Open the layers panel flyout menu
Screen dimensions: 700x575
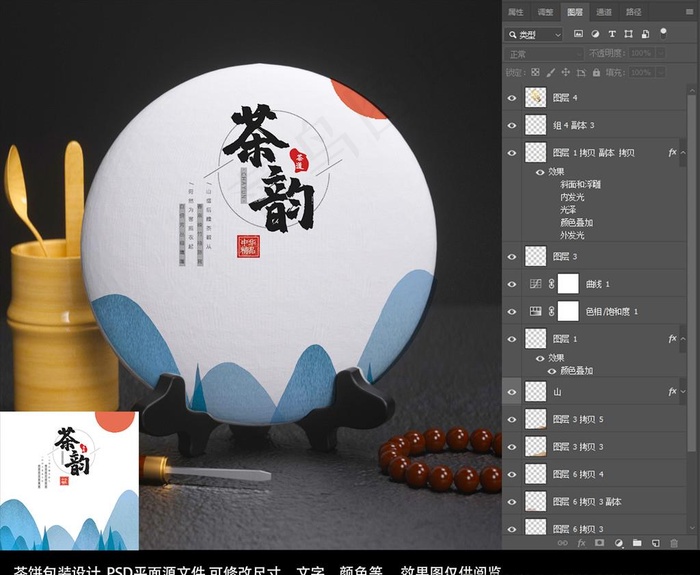click(x=690, y=12)
